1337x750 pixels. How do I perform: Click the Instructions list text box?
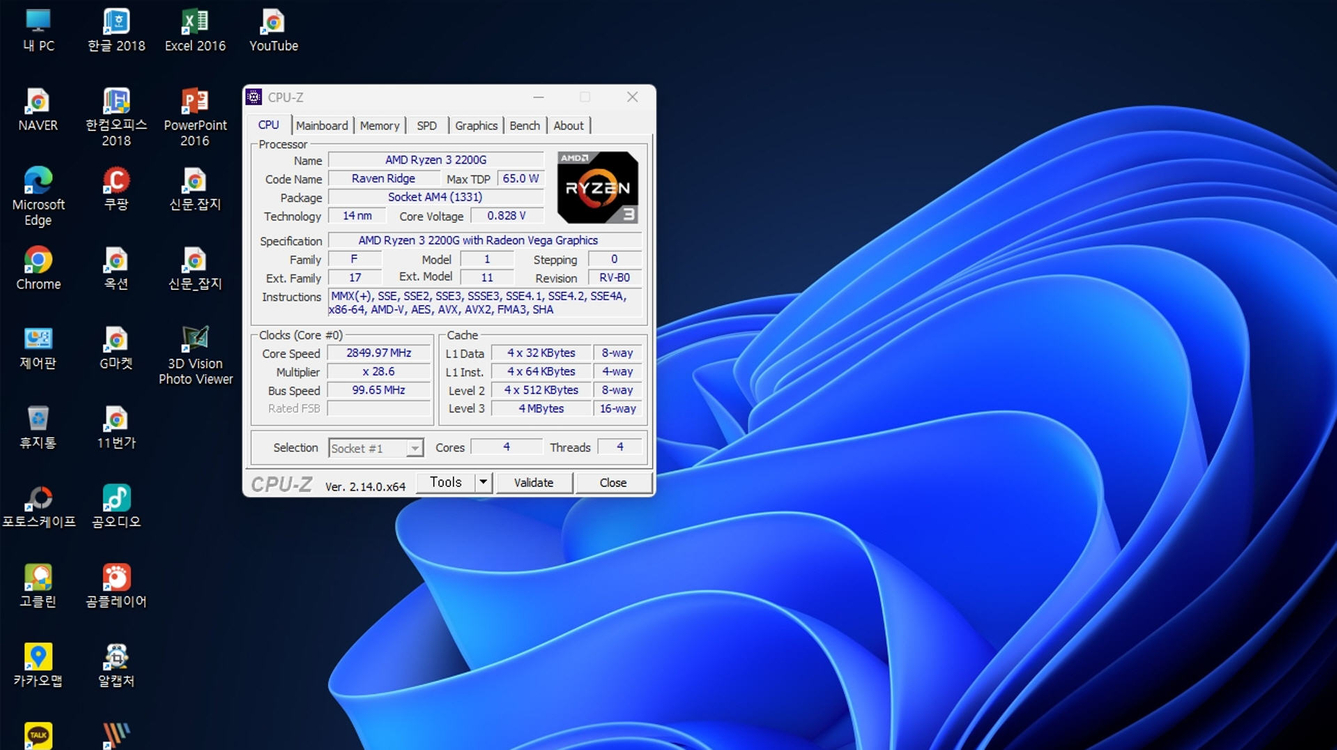tap(485, 303)
